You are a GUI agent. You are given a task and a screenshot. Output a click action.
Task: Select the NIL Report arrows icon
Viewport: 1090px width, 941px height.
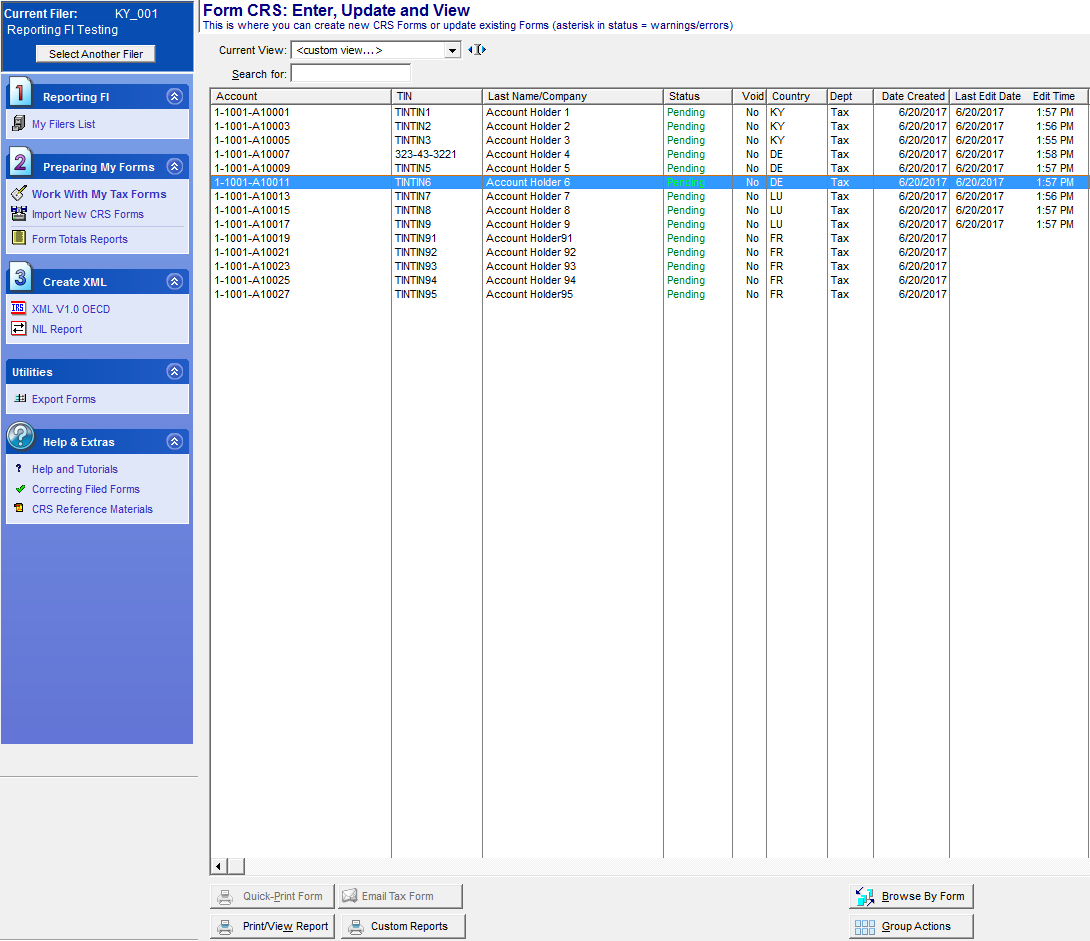(x=19, y=329)
